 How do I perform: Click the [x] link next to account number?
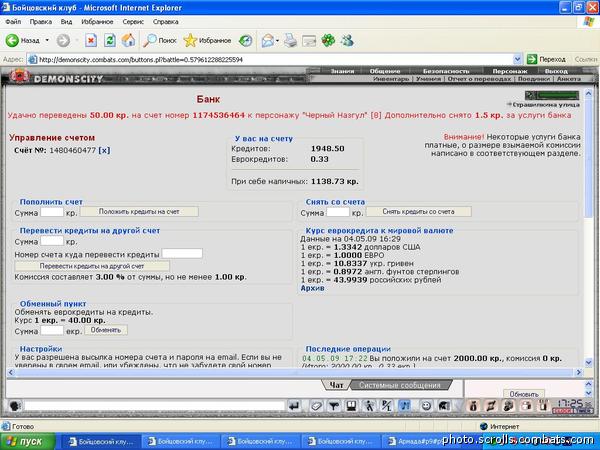click(x=104, y=150)
